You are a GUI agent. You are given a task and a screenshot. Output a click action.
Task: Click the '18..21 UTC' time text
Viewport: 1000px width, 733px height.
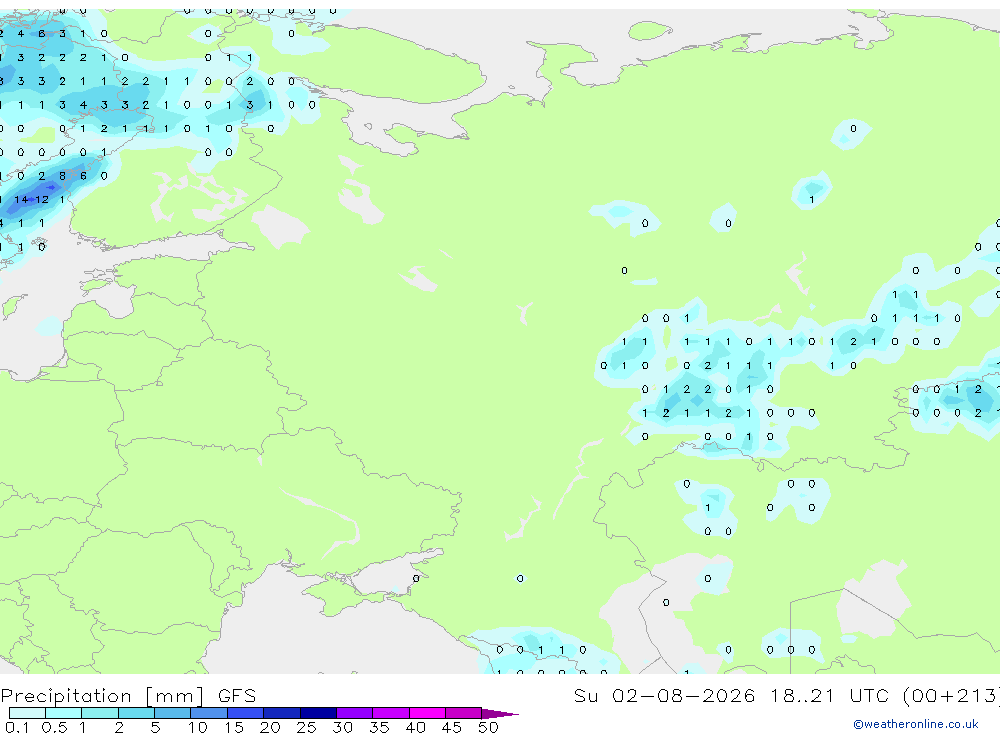[828, 695]
